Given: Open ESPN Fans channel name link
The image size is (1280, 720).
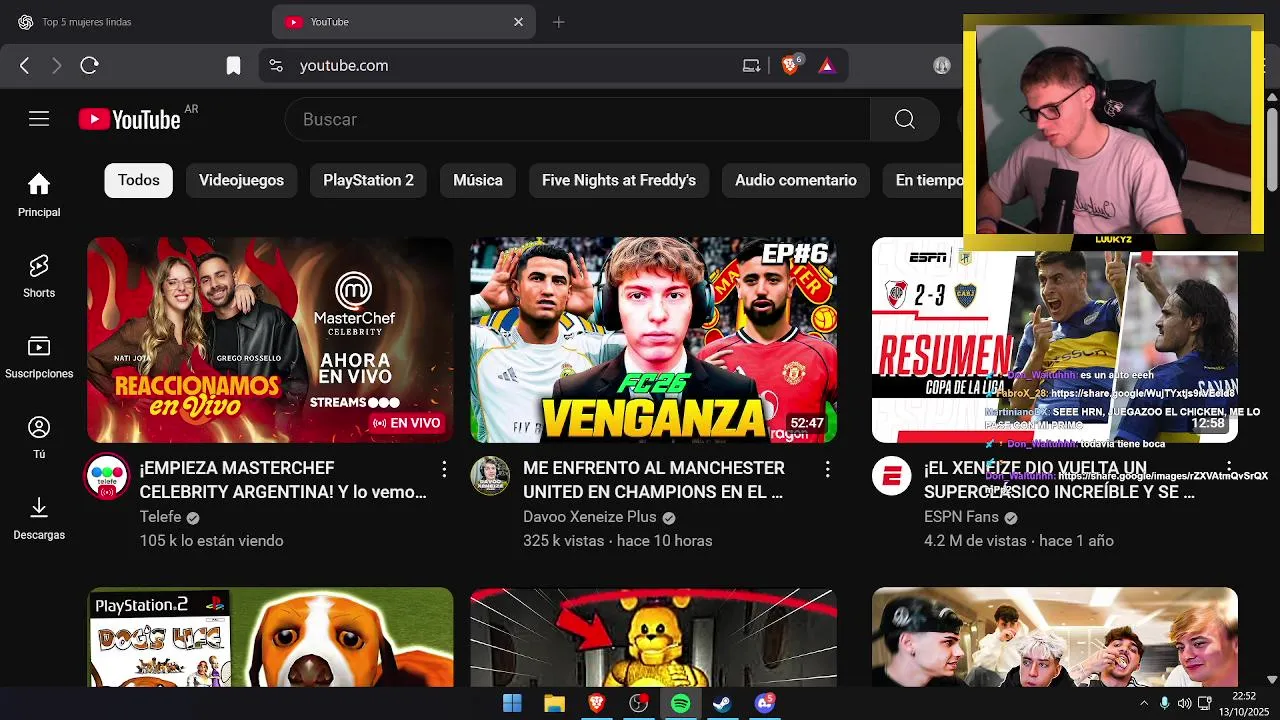Looking at the screenshot, I should coord(961,517).
